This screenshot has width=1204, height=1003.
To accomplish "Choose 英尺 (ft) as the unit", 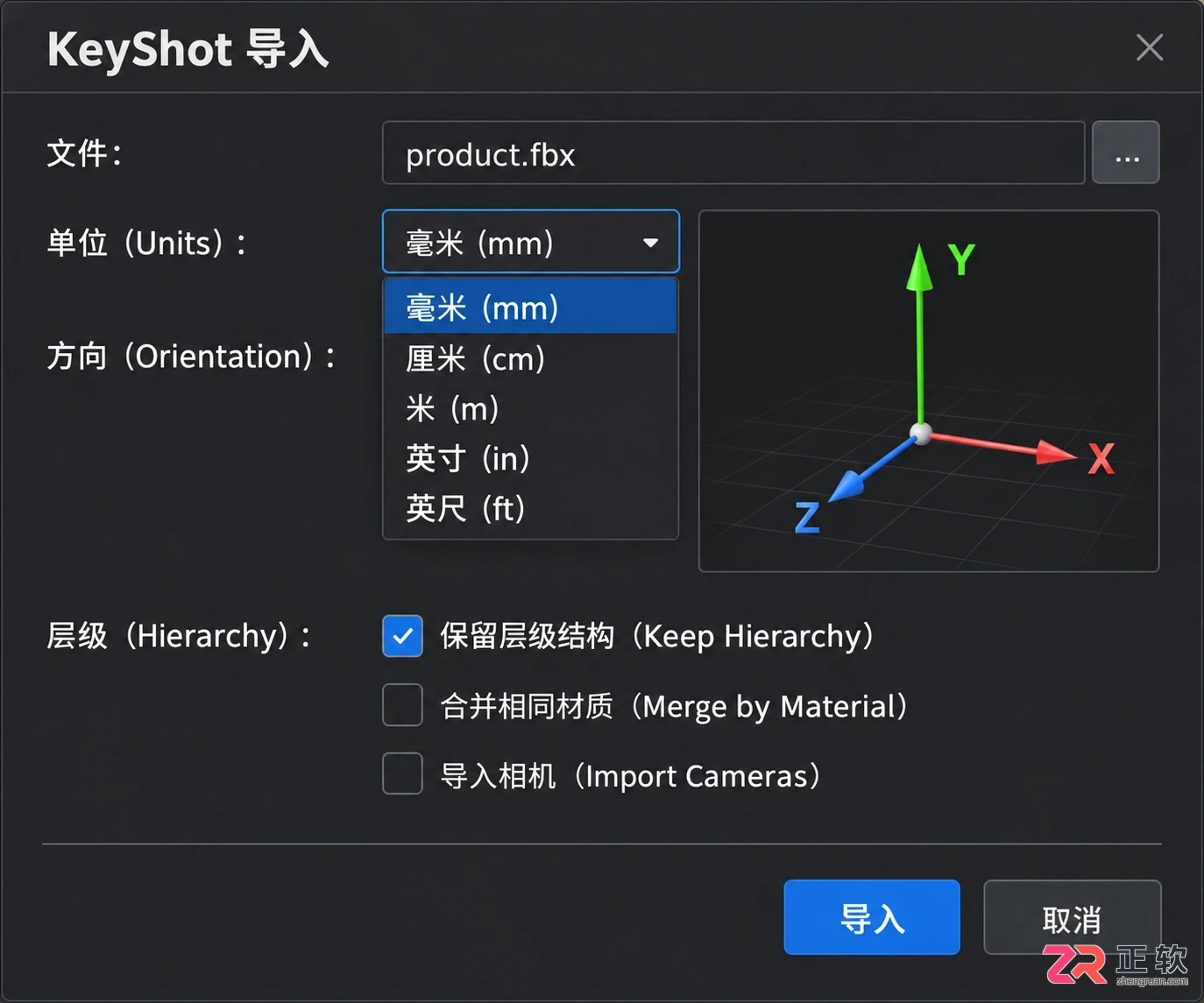I will point(531,508).
